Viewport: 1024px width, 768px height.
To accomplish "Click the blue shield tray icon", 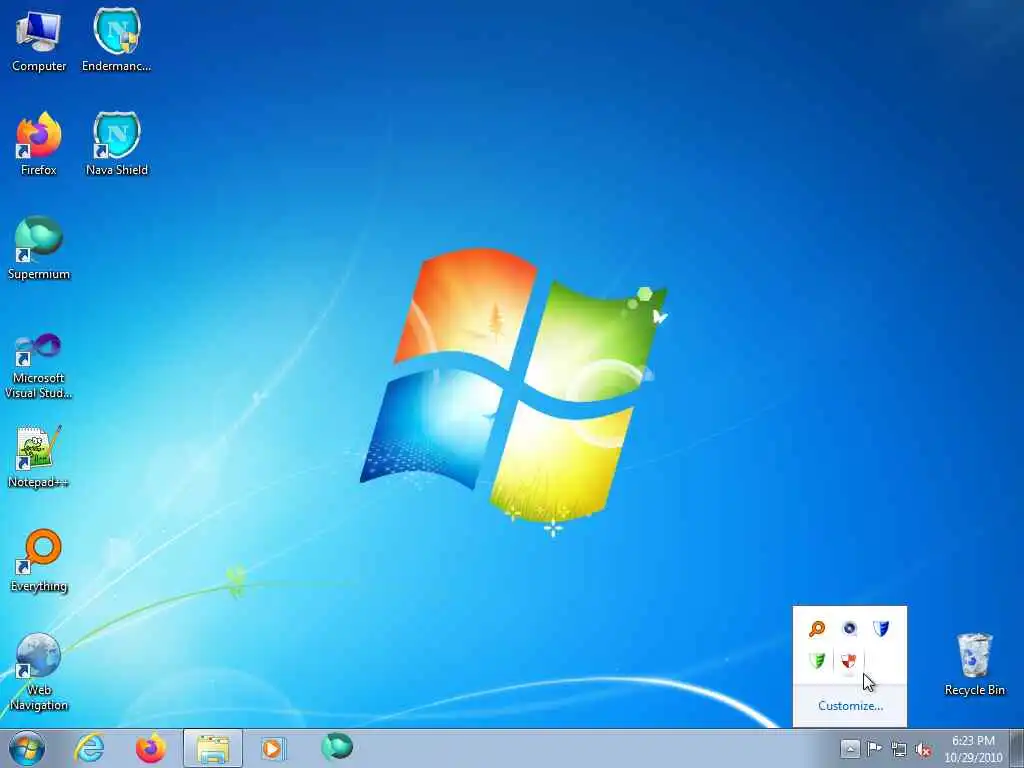I will [881, 628].
